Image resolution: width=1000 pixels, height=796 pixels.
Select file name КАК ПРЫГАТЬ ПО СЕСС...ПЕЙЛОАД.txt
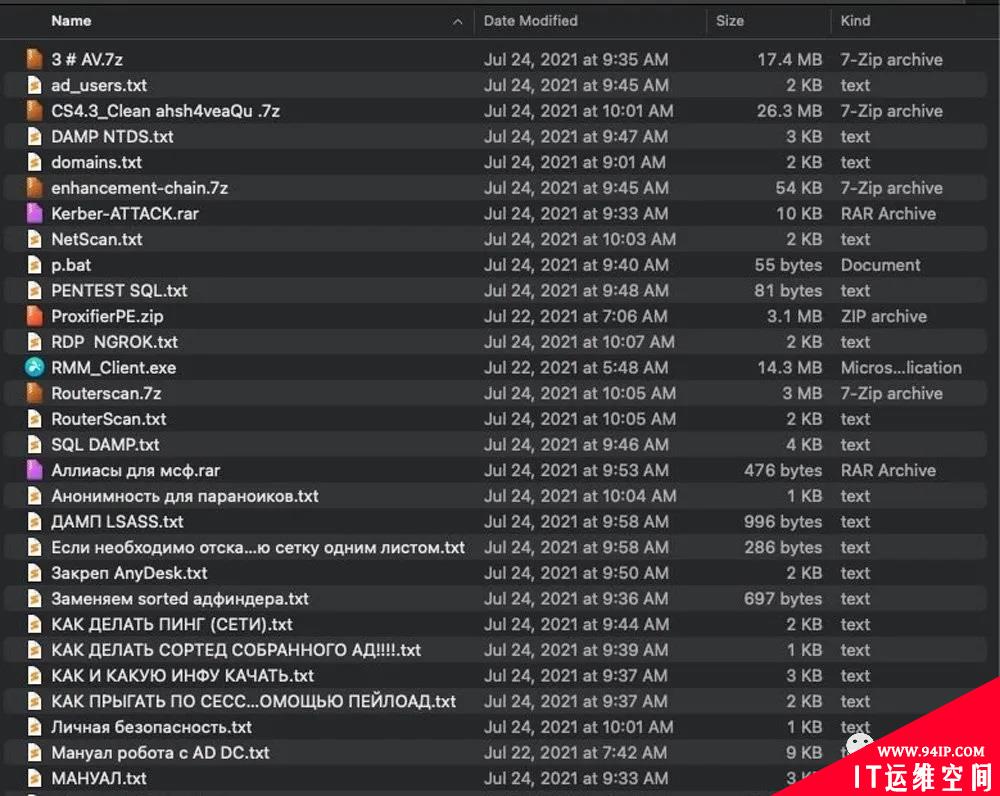(x=254, y=702)
